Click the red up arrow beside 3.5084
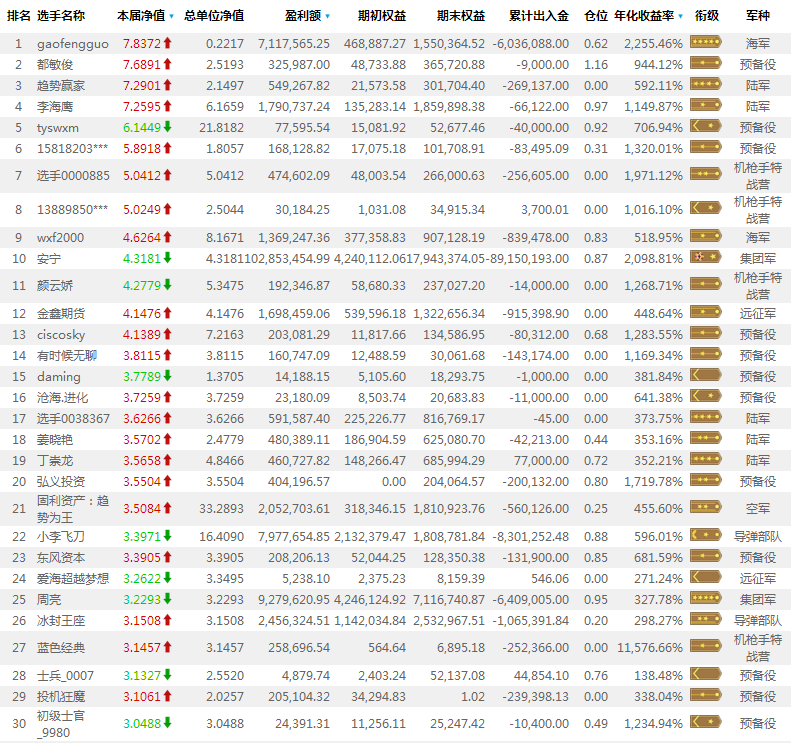791x743 pixels. 167,508
